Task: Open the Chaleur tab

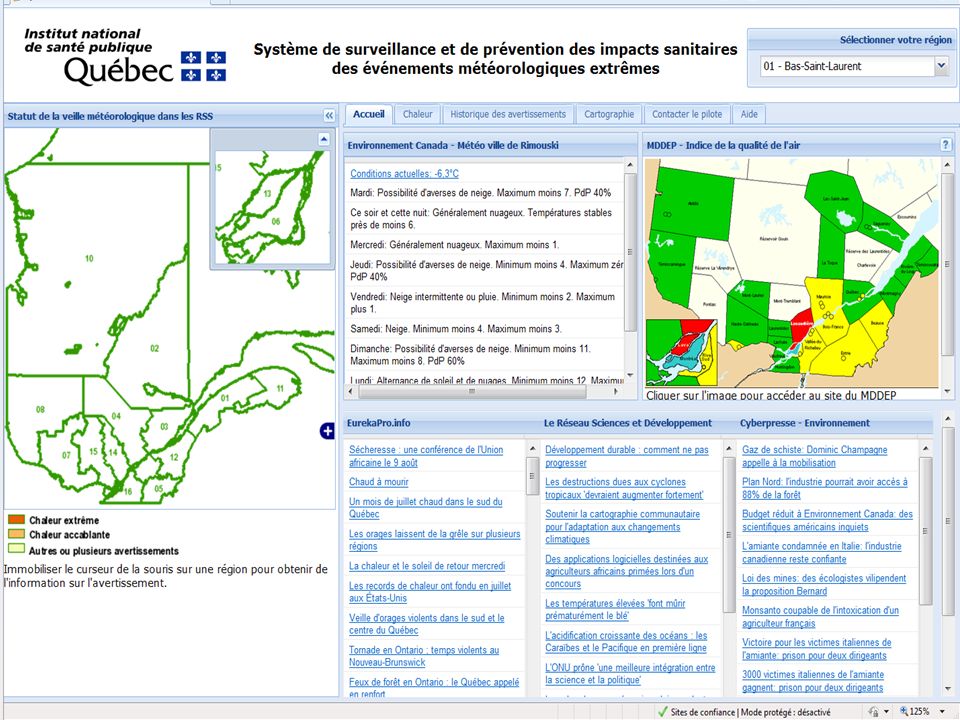Action: [x=418, y=114]
